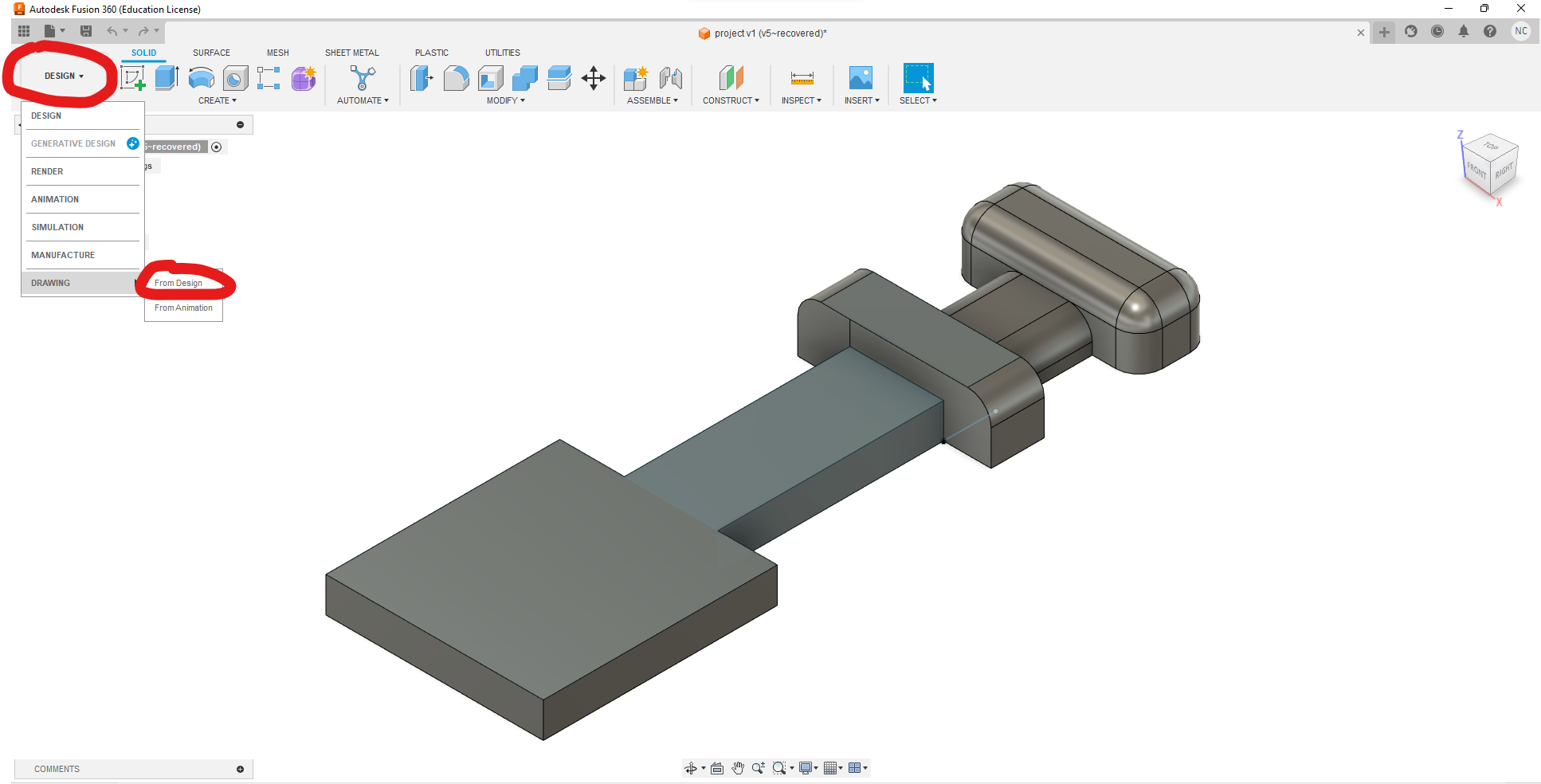Expand the INSPECT dropdown menu
The height and width of the screenshot is (784, 1541).
point(801,100)
